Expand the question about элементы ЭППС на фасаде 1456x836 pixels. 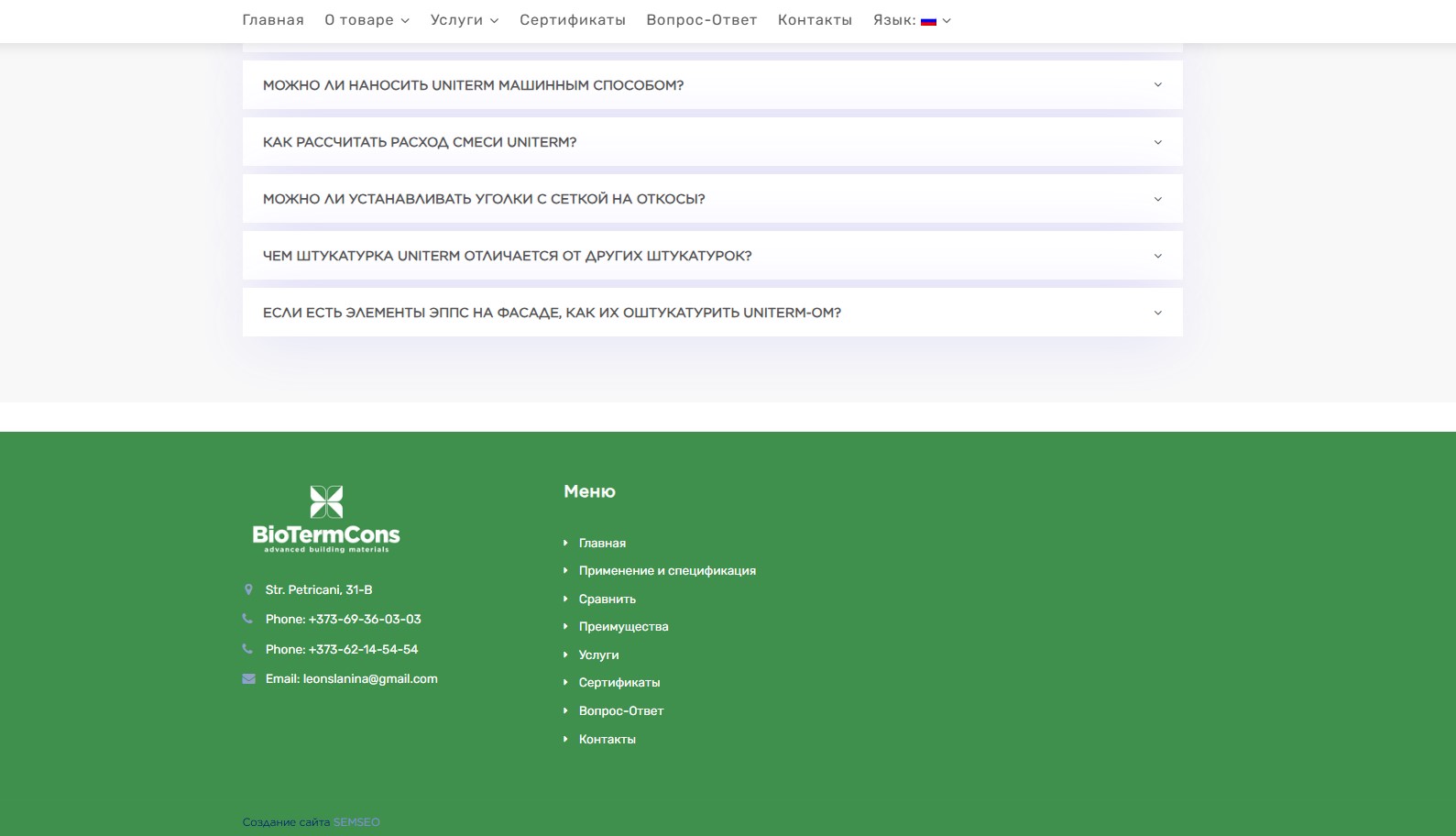(712, 313)
